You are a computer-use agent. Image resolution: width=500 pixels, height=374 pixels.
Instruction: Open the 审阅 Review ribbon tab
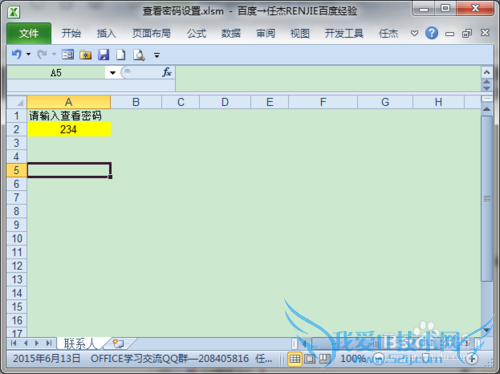click(266, 33)
